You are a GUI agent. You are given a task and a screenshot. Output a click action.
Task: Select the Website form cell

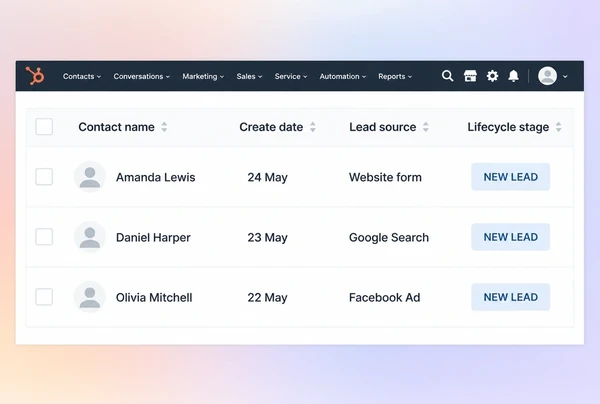385,177
